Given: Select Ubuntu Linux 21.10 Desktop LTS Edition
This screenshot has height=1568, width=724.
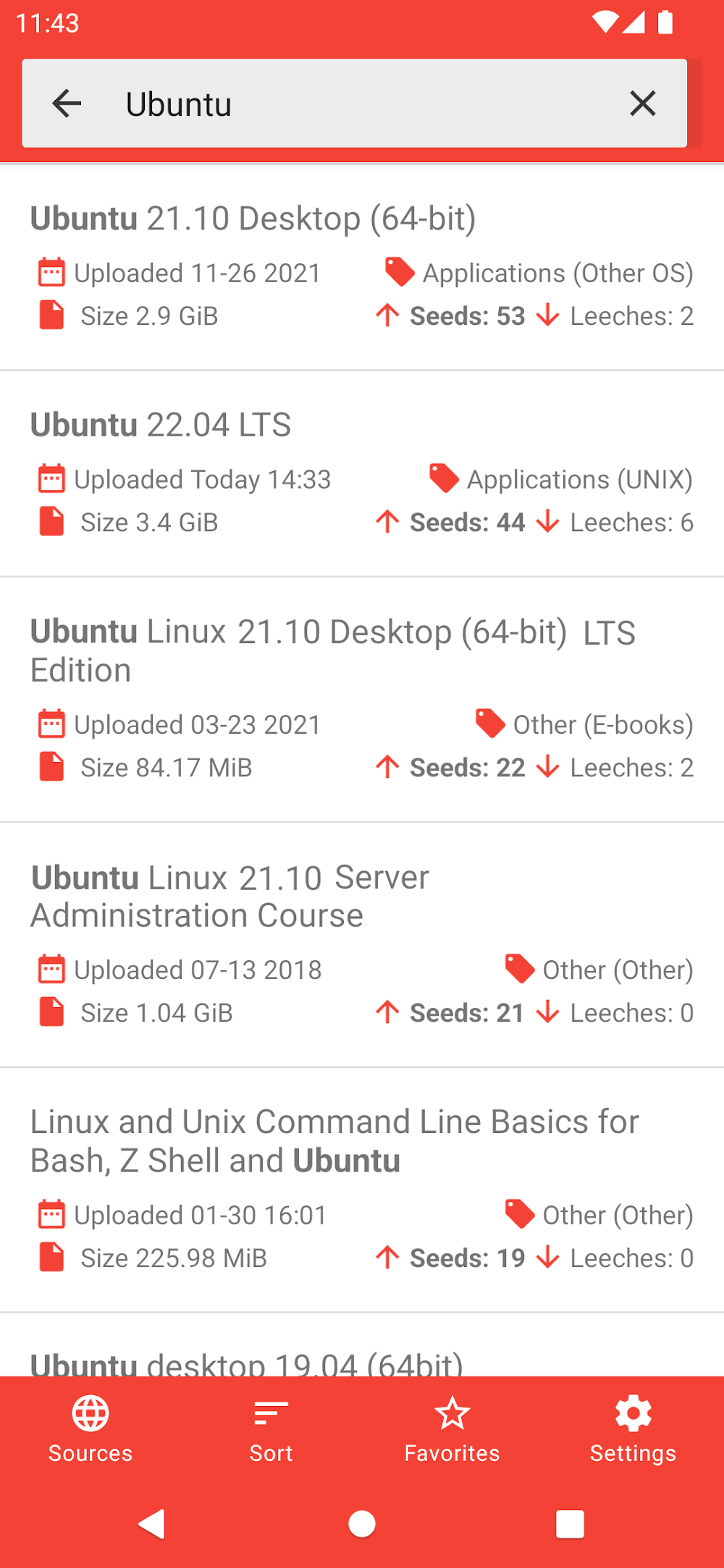Looking at the screenshot, I should point(332,650).
